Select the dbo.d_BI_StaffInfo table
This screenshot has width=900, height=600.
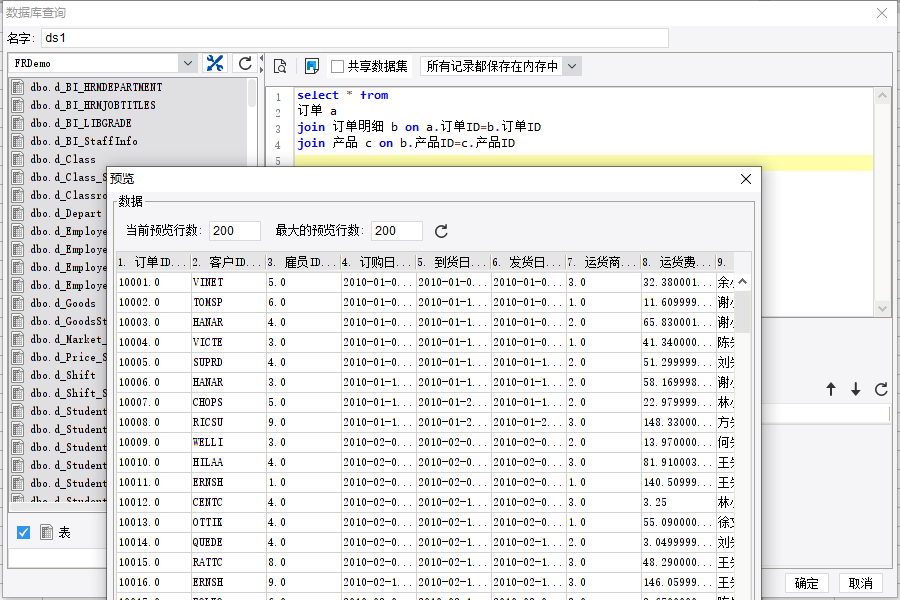pos(84,141)
